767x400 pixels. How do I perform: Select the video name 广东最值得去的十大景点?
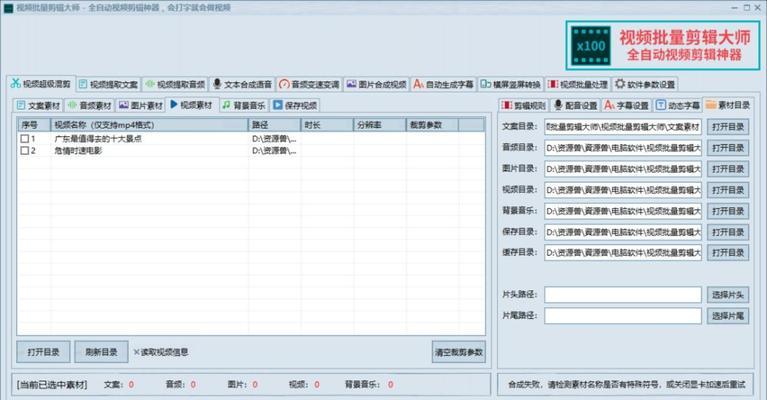click(x=98, y=139)
